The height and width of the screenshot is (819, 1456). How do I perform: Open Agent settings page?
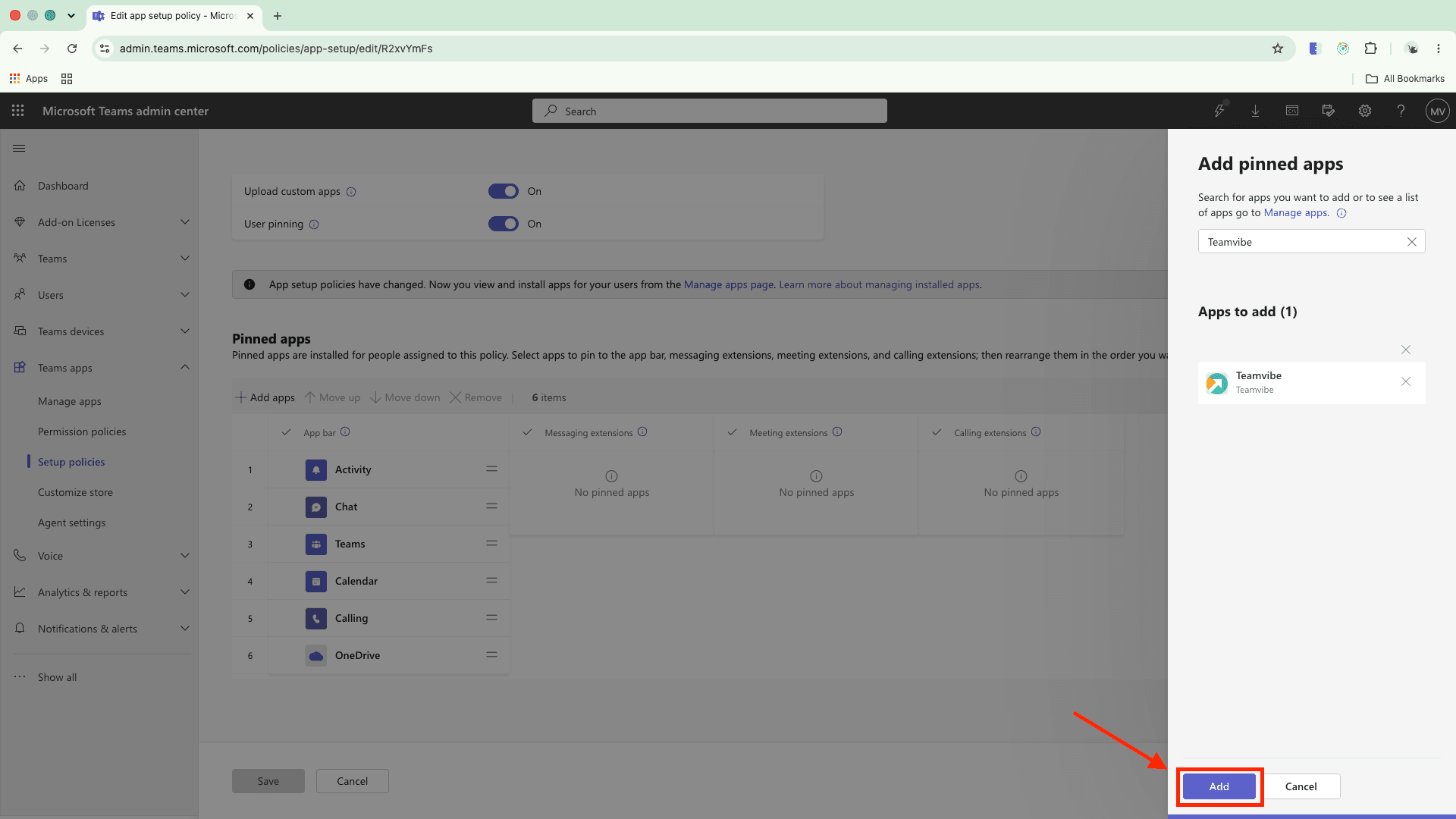click(72, 522)
